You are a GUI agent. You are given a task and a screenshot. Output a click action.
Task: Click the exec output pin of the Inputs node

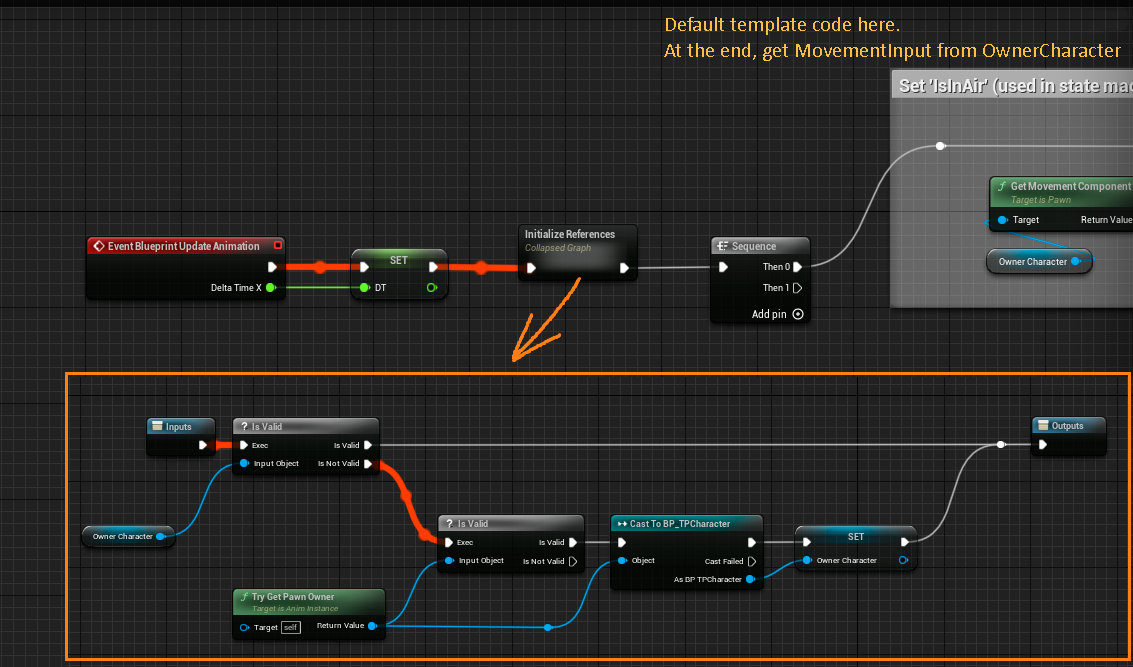[203, 445]
